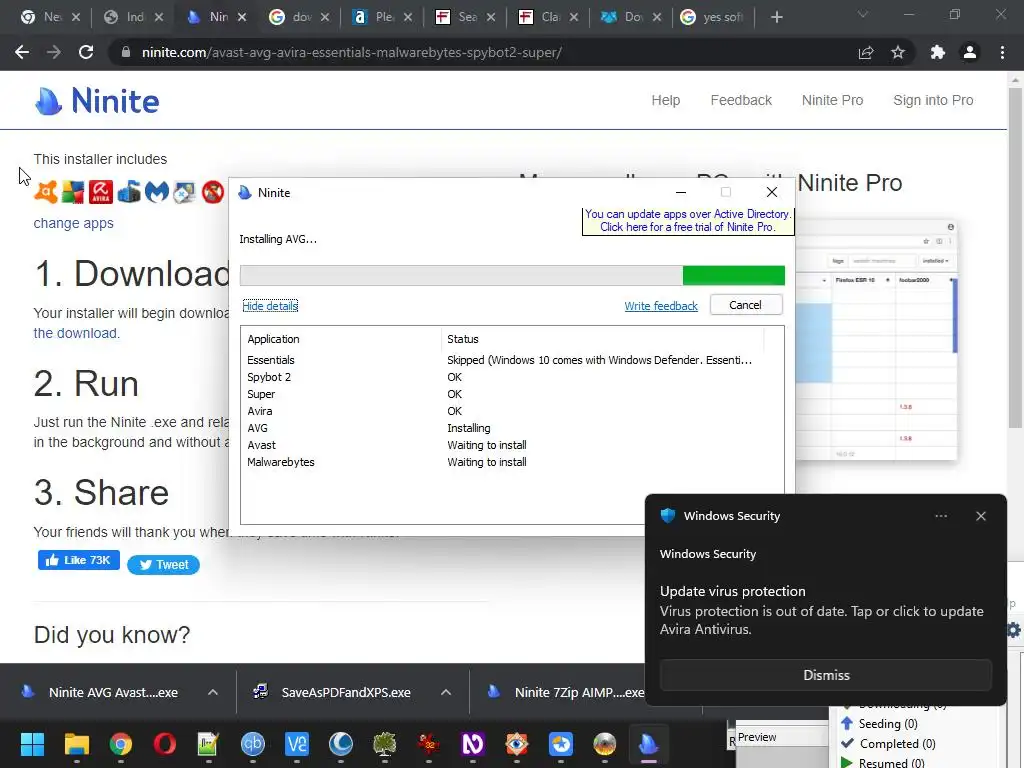Click 'Seeding (0)' in background window
This screenshot has height=768, width=1024.
(x=888, y=724)
